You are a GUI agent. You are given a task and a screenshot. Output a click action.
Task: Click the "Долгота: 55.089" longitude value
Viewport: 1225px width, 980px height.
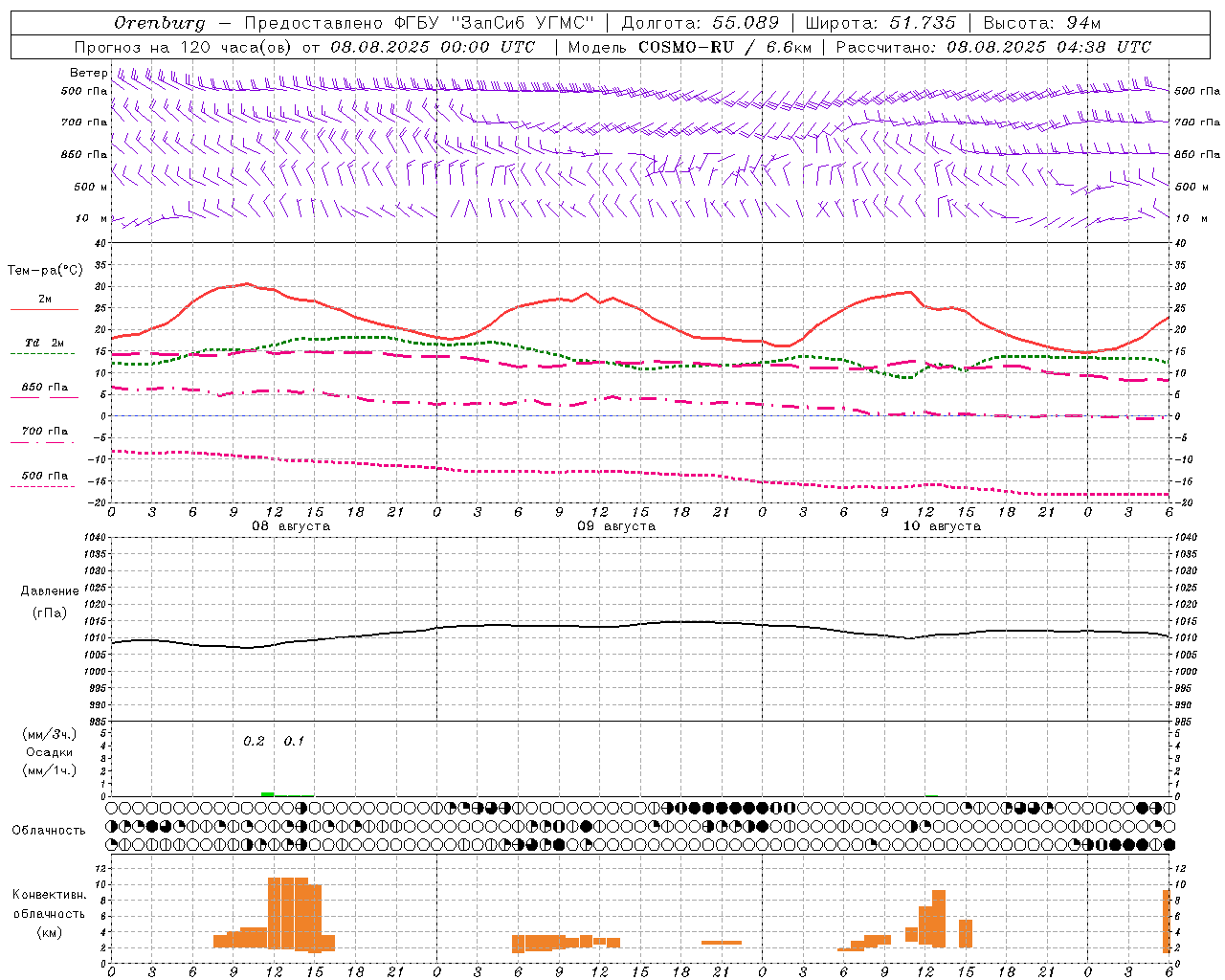point(701,23)
